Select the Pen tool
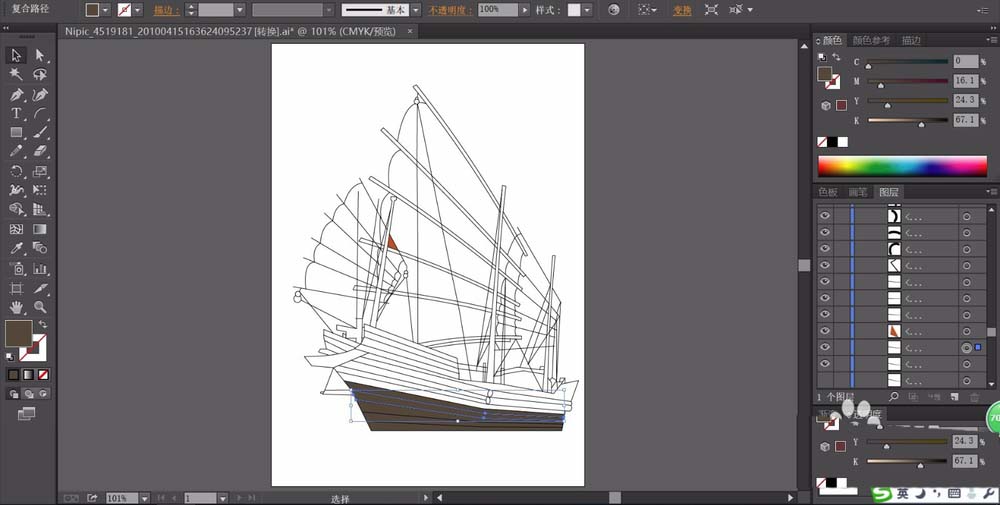The image size is (1000, 505). [17, 94]
